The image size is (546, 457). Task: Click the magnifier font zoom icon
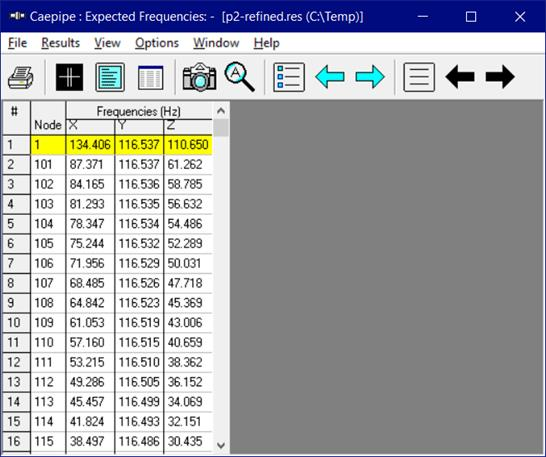240,77
